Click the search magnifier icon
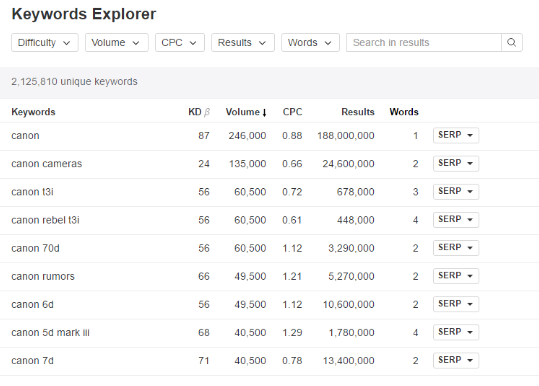This screenshot has height=386, width=539. click(512, 43)
